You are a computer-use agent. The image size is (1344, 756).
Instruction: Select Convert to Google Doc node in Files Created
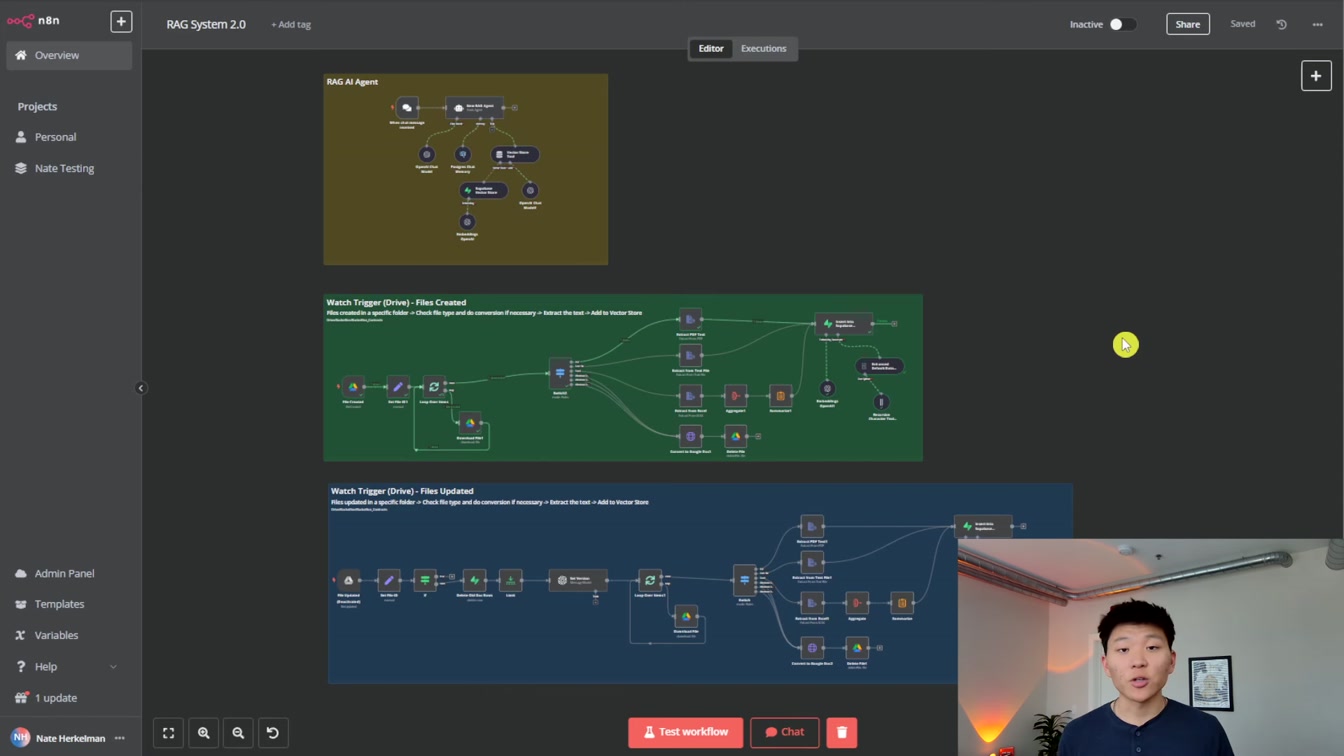pyautogui.click(x=690, y=436)
